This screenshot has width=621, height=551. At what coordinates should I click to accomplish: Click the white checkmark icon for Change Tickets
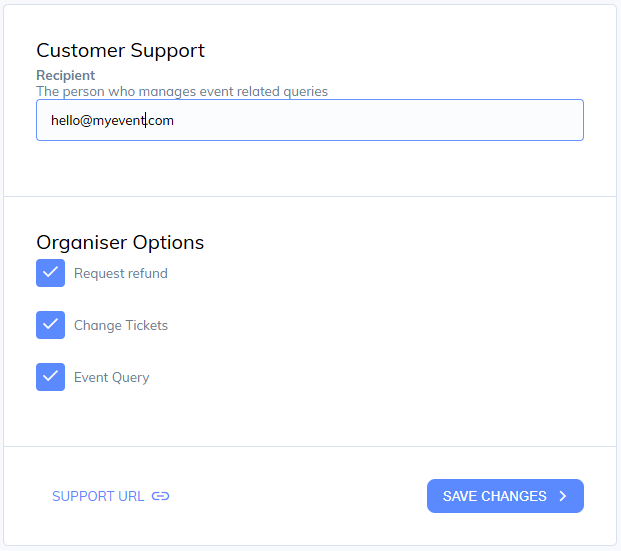coord(50,324)
